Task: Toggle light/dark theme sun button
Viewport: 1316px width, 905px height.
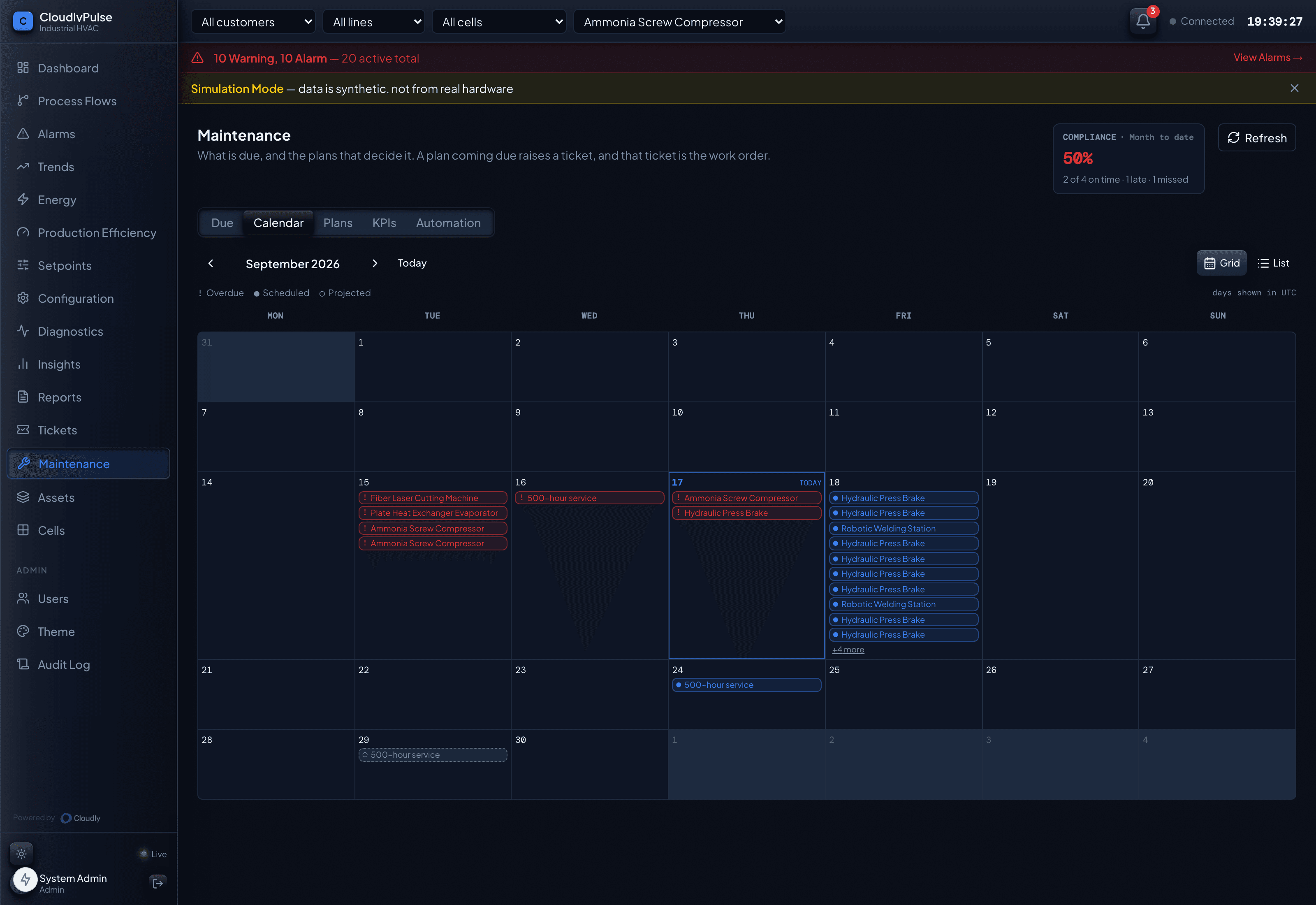Action: coord(21,854)
